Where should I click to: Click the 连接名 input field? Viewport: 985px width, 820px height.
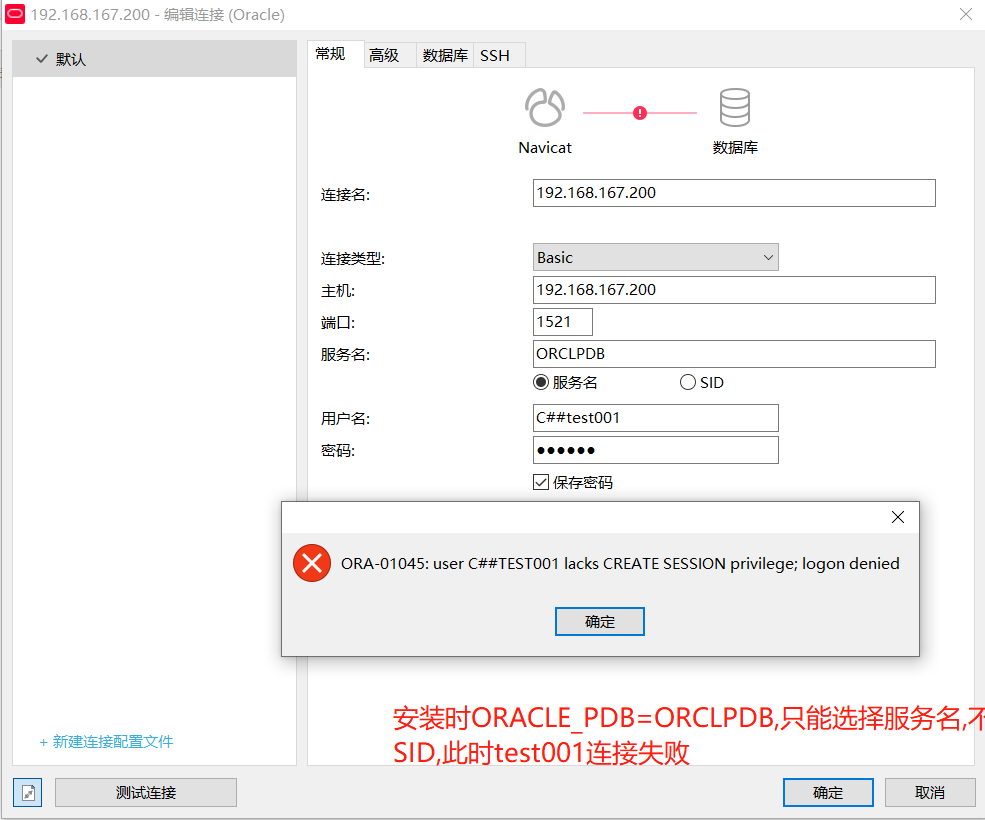tap(734, 193)
